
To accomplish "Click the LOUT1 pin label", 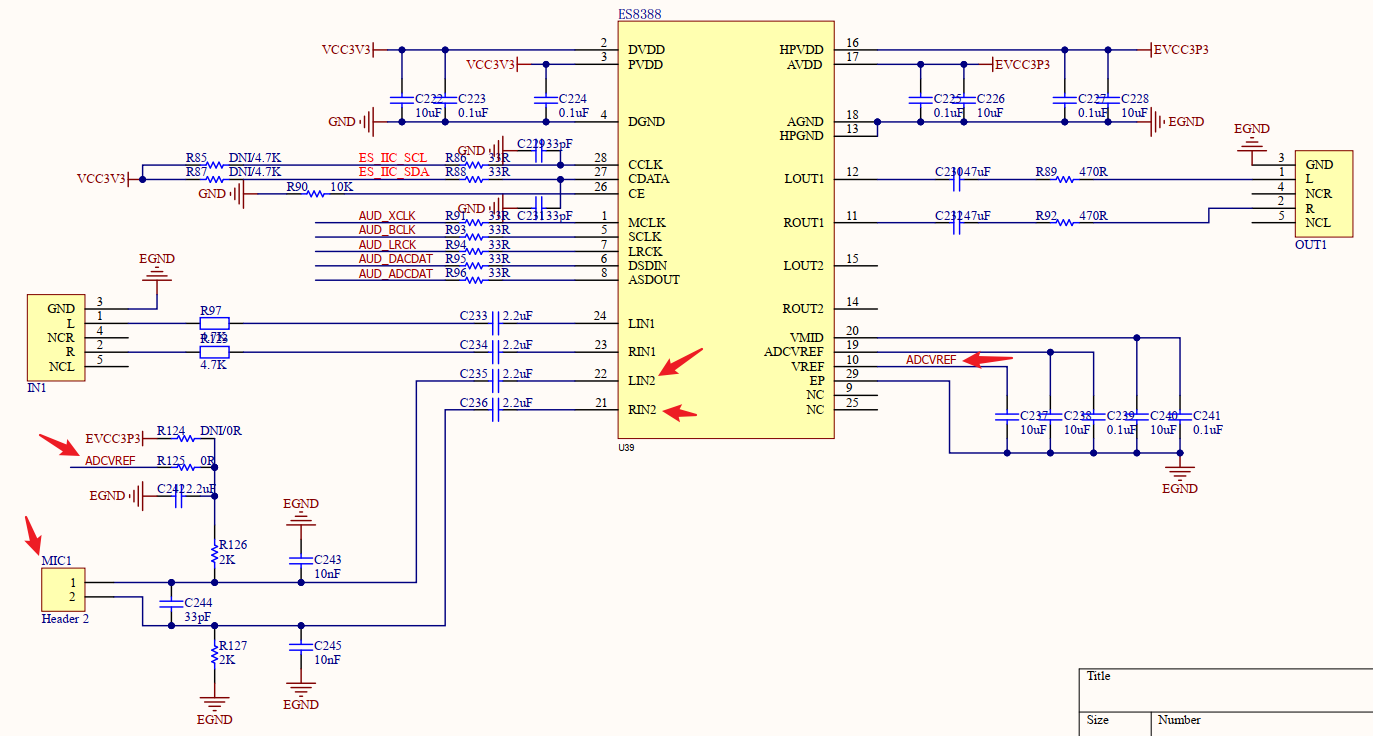I will (804, 180).
